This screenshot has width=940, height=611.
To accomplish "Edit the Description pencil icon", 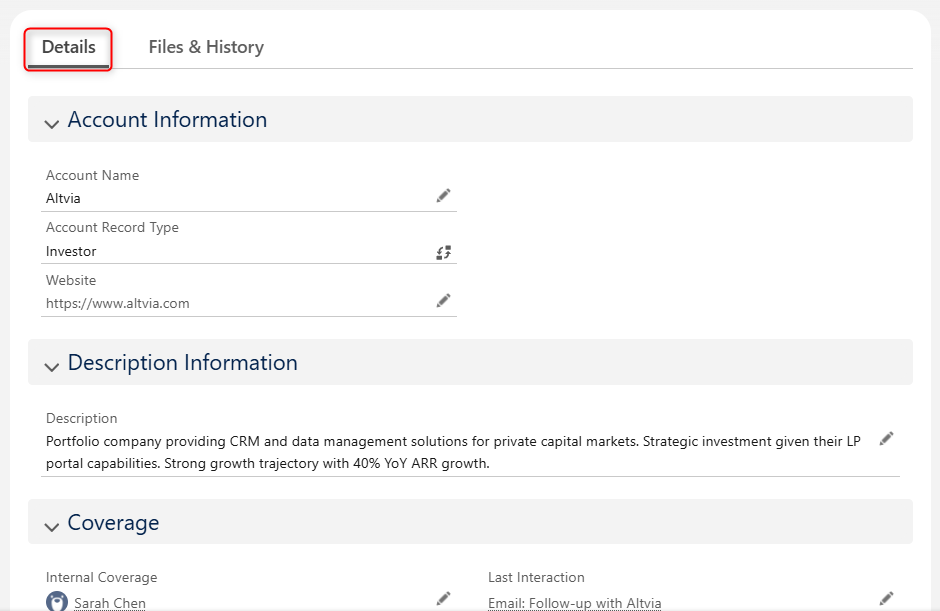I will (x=886, y=439).
